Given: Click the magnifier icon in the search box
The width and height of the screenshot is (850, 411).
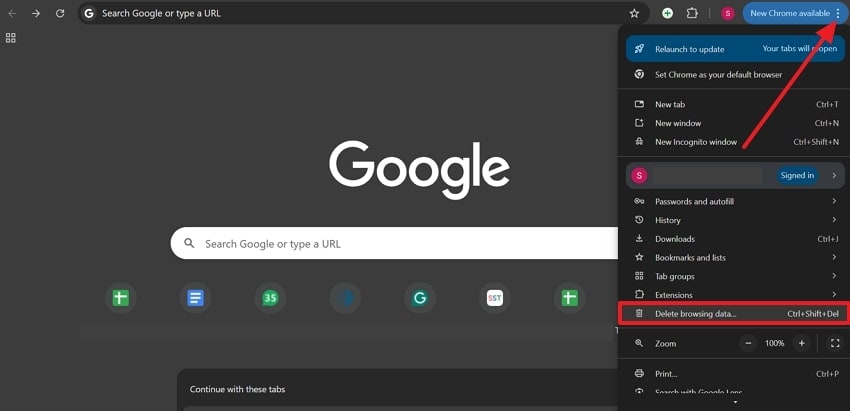Looking at the screenshot, I should pos(189,243).
